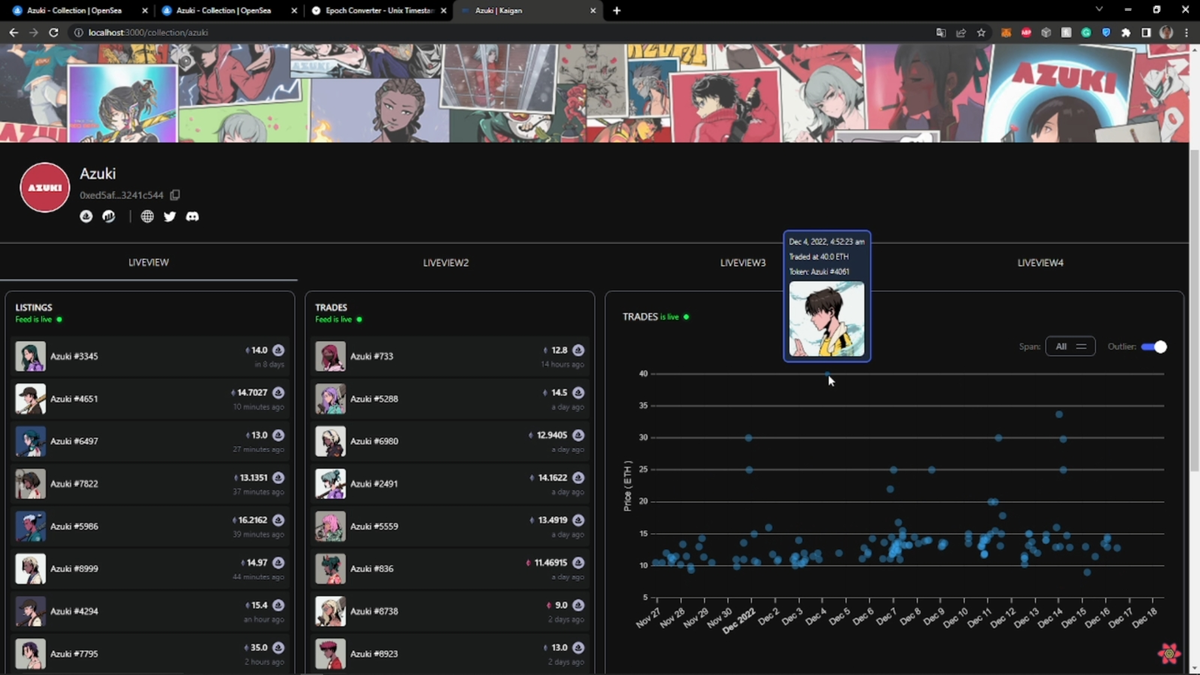This screenshot has width=1200, height=675.
Task: Click the Azuki #4061 tooltip image
Action: pyautogui.click(x=827, y=318)
